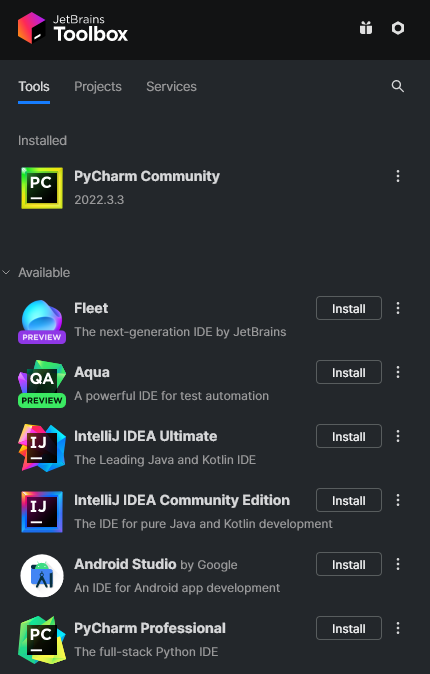Open the gift box what's new icon
The image size is (430, 674).
pyautogui.click(x=366, y=28)
